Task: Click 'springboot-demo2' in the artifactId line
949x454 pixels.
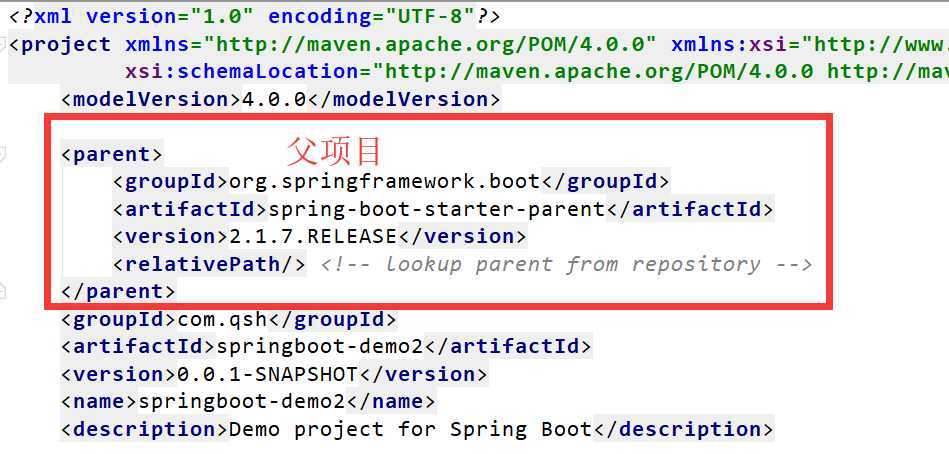Action: 320,346
